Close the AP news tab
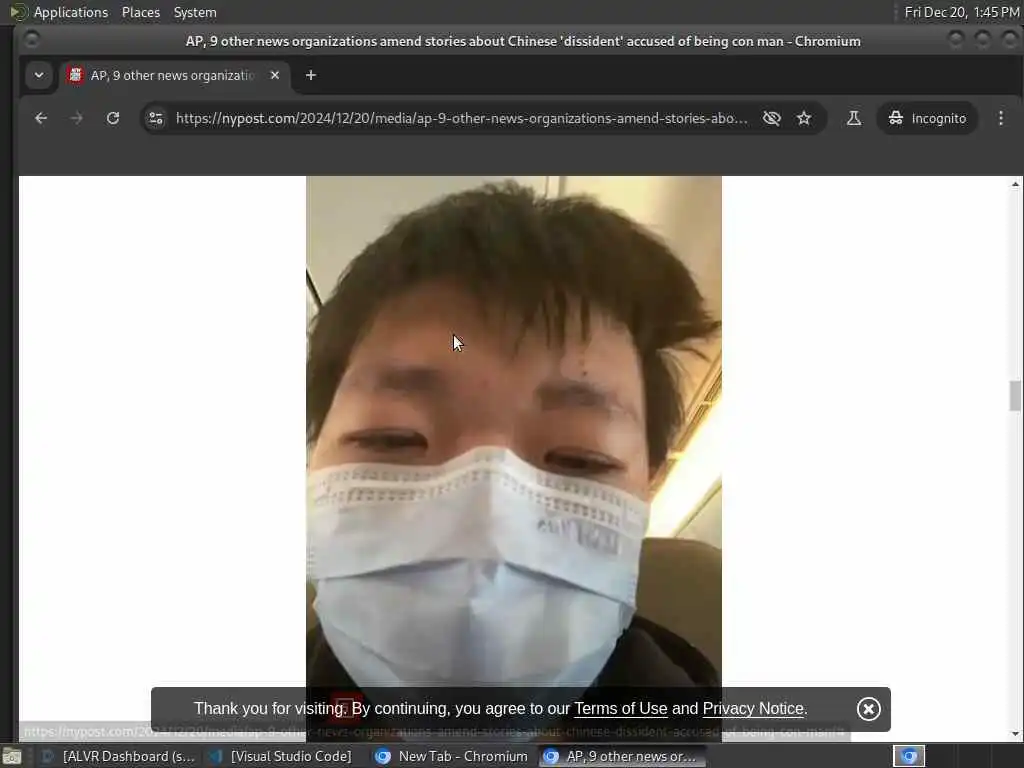The image size is (1024, 768). point(275,75)
